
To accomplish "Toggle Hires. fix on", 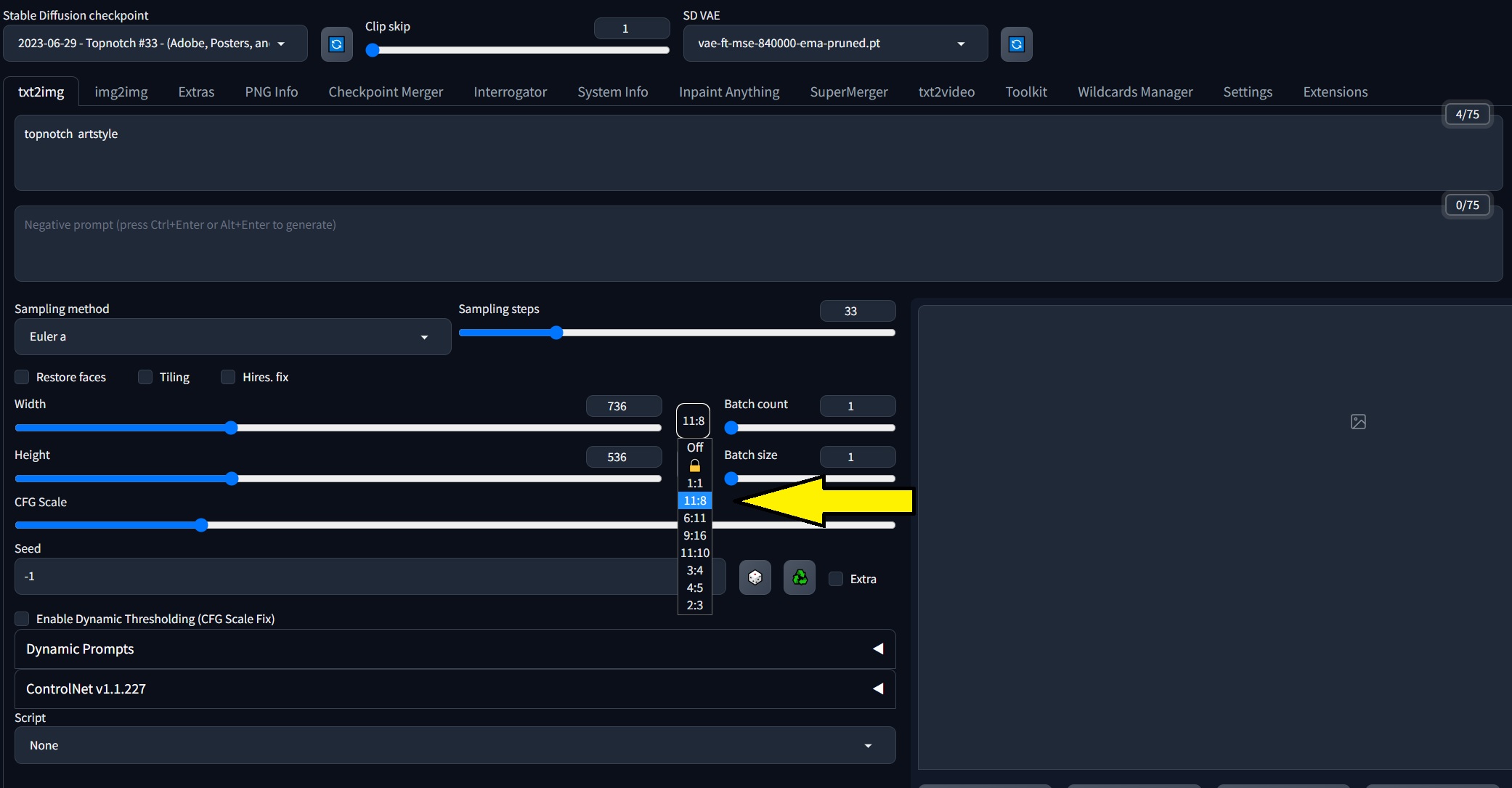I will [227, 377].
